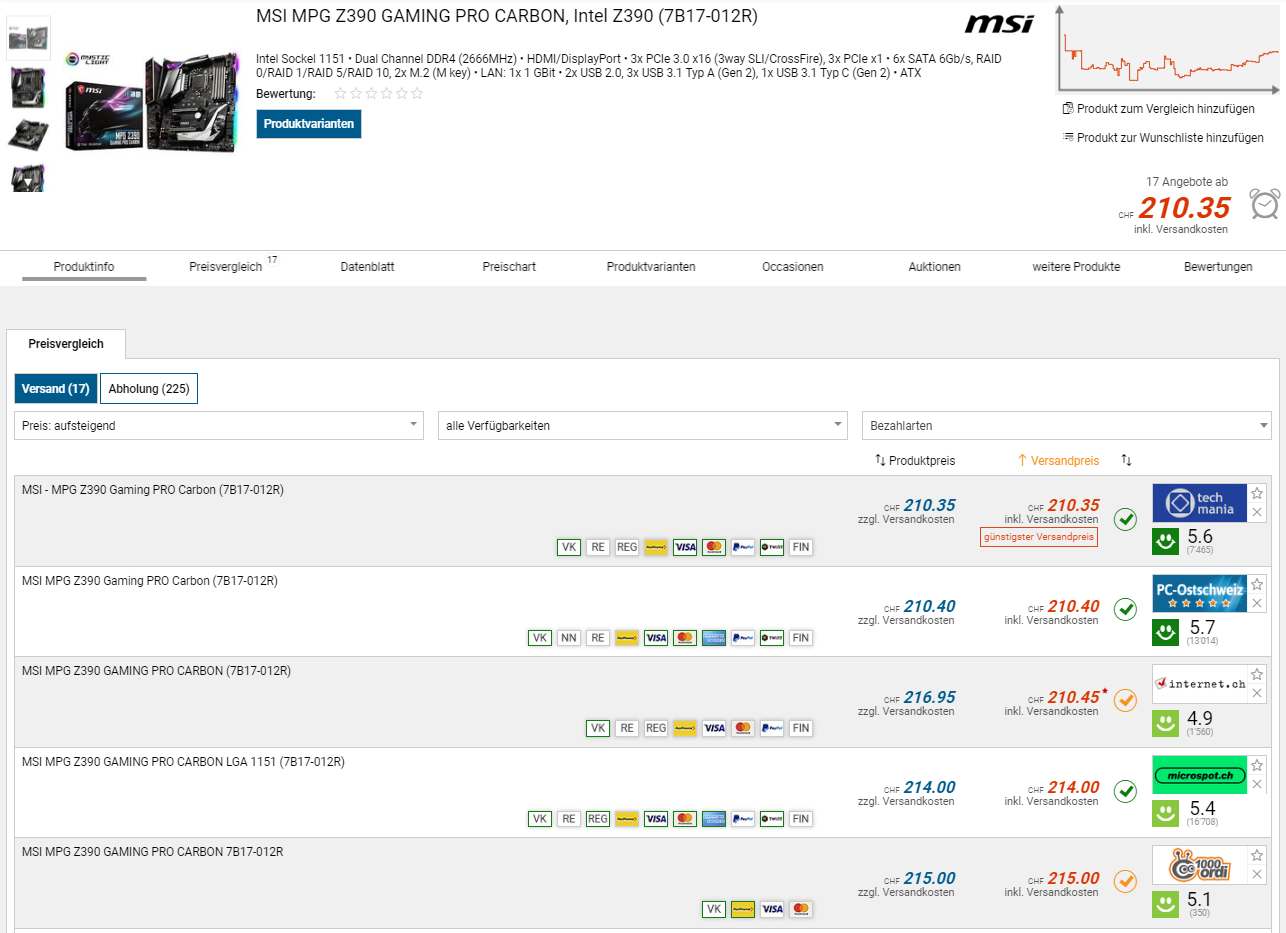Screen dimensions: 1286x933
Task: Switch to the Datenblatt tab
Action: (x=367, y=267)
